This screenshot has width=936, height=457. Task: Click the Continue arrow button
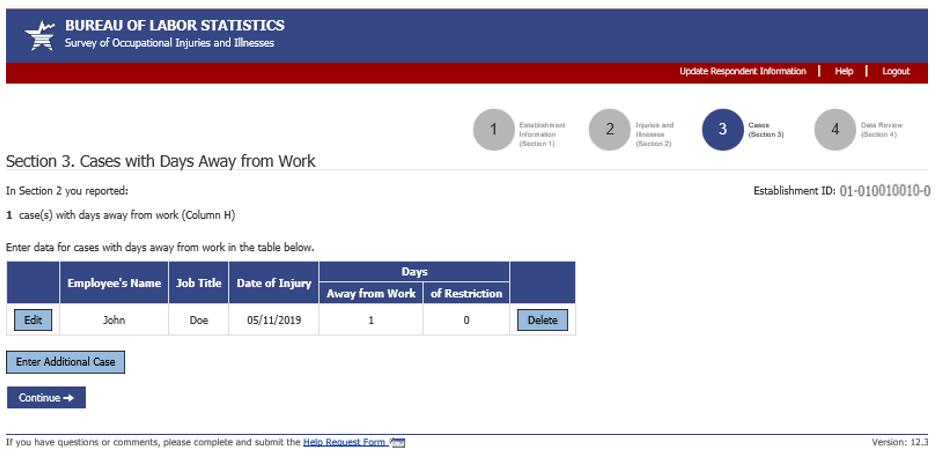pos(46,398)
